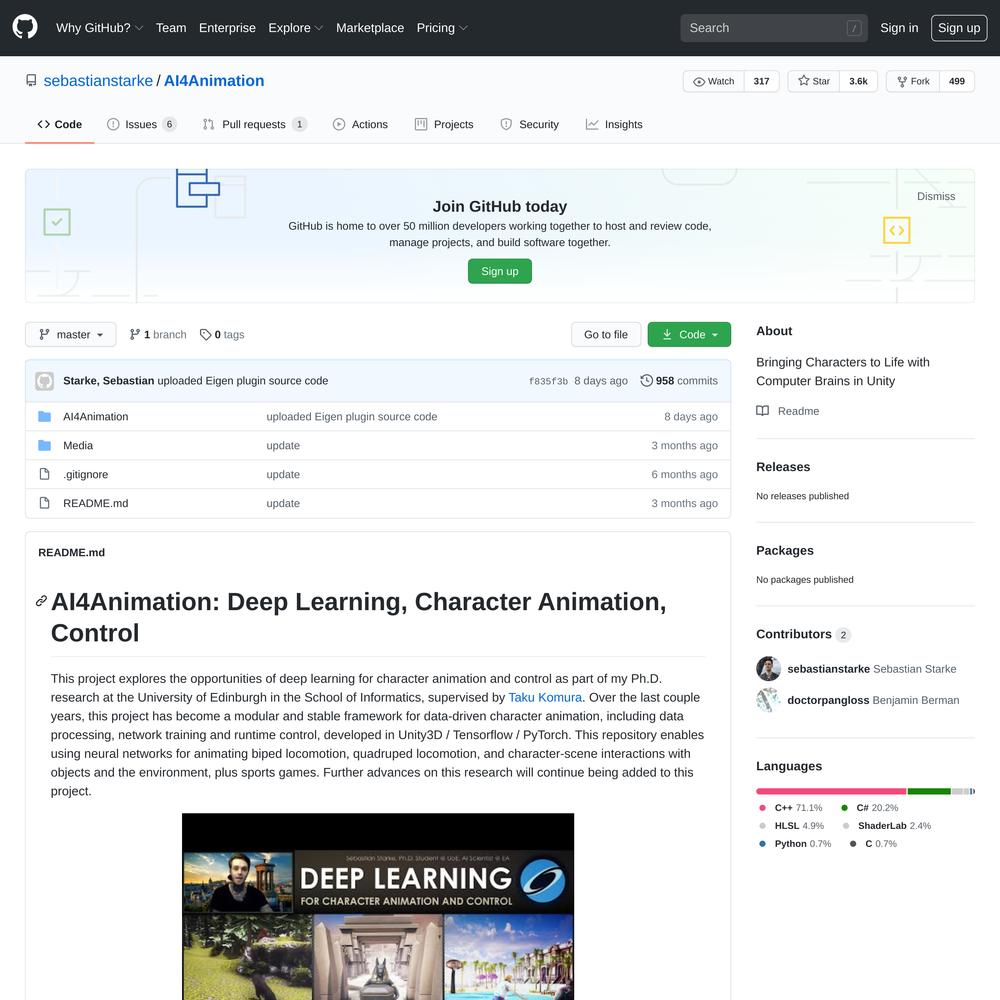Star the AI4Animation repository
The image size is (1000, 1000).
(x=814, y=81)
